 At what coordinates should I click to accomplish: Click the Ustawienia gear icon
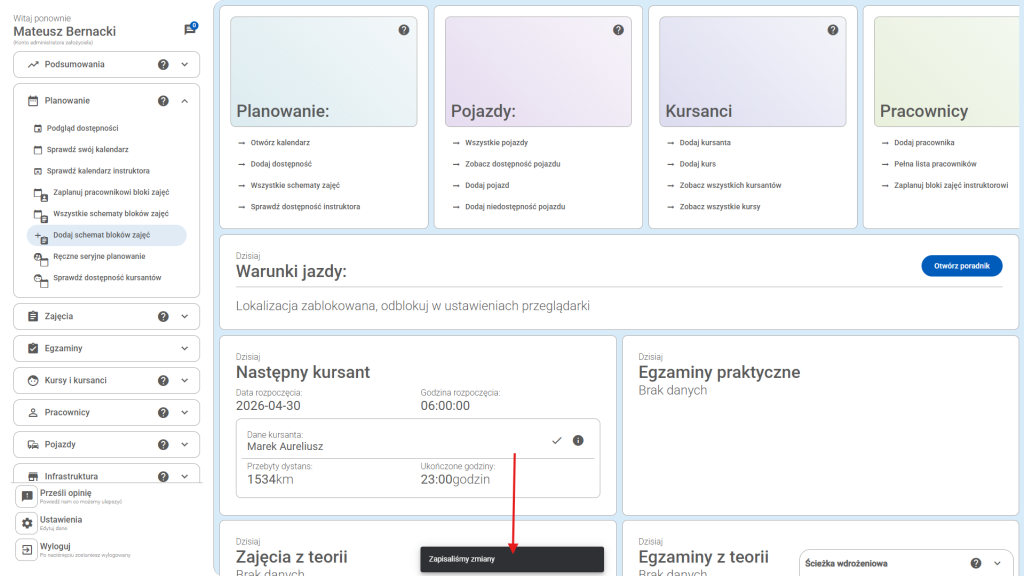coord(28,523)
